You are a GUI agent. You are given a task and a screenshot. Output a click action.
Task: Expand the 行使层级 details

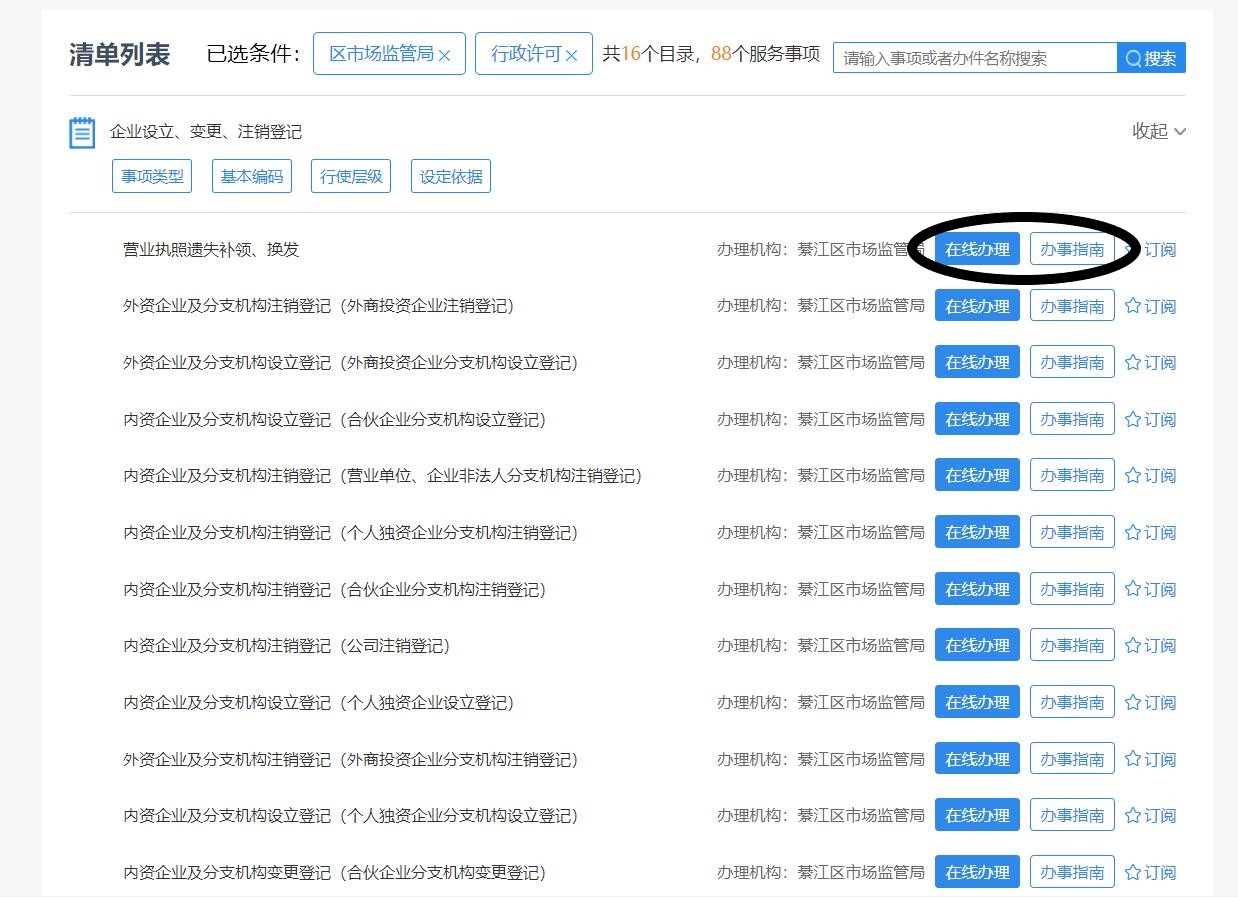coord(350,177)
